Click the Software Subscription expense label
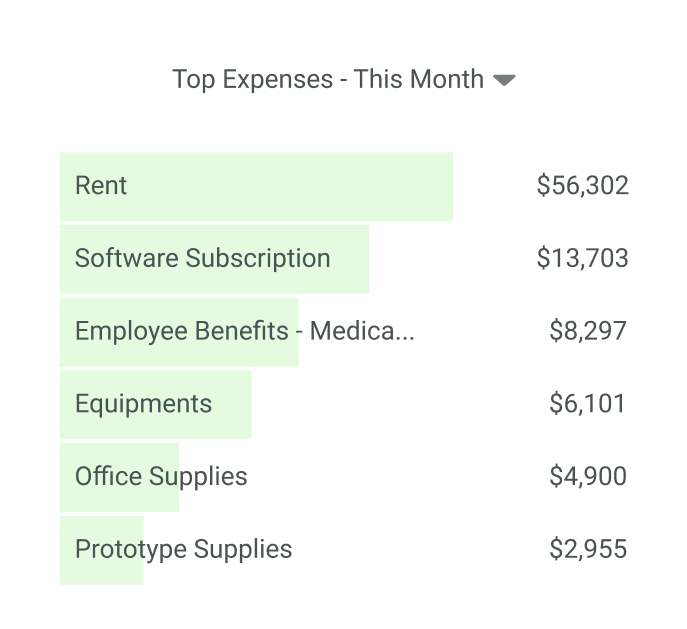The width and height of the screenshot is (687, 629). [x=202, y=258]
